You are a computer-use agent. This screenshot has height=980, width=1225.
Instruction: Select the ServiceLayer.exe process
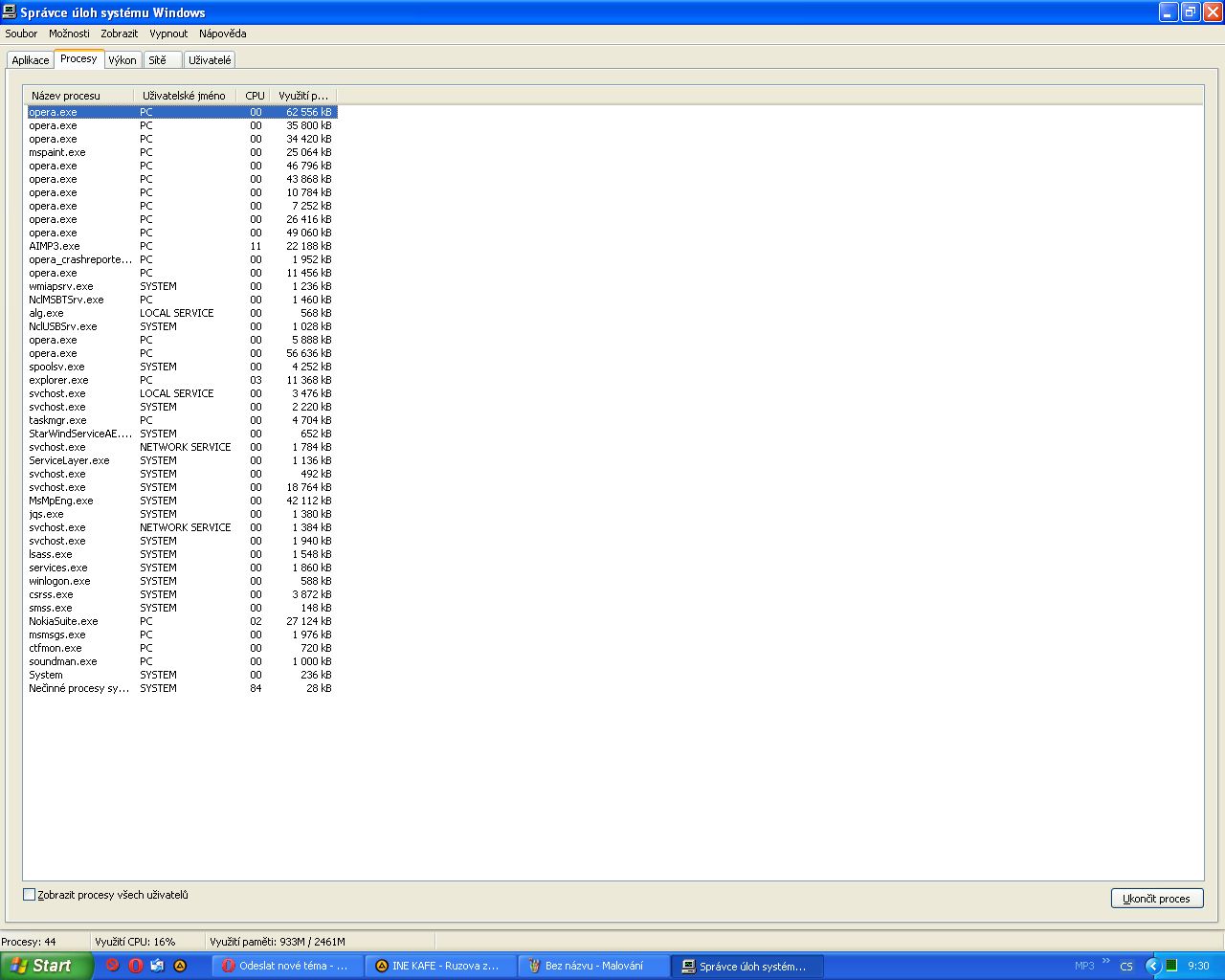pos(182,460)
